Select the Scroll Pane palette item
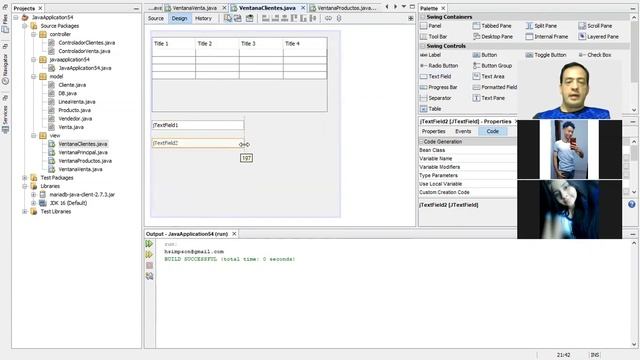The image size is (640, 360). coord(595,26)
